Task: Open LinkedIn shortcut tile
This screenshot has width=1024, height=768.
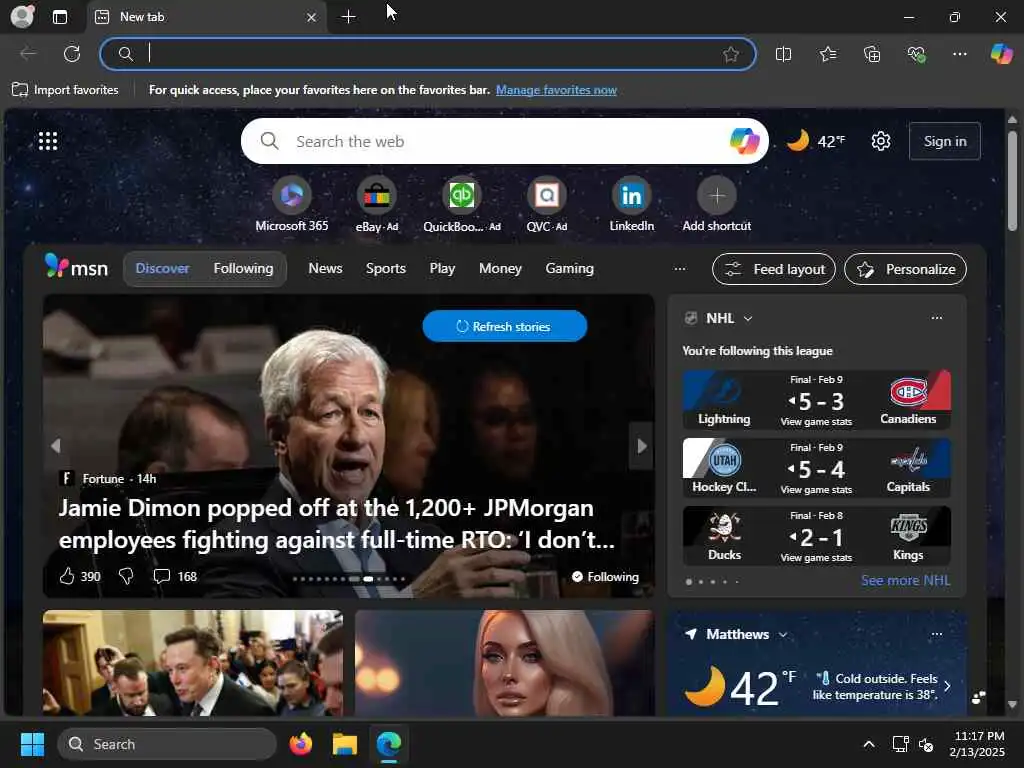Action: pos(632,204)
